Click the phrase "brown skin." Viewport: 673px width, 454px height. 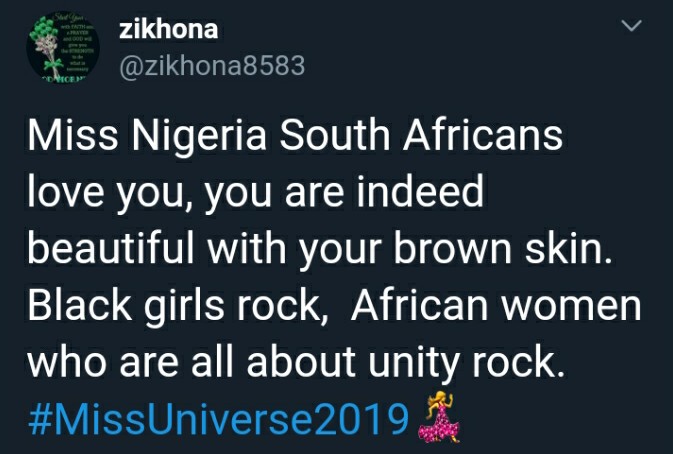coord(503,249)
